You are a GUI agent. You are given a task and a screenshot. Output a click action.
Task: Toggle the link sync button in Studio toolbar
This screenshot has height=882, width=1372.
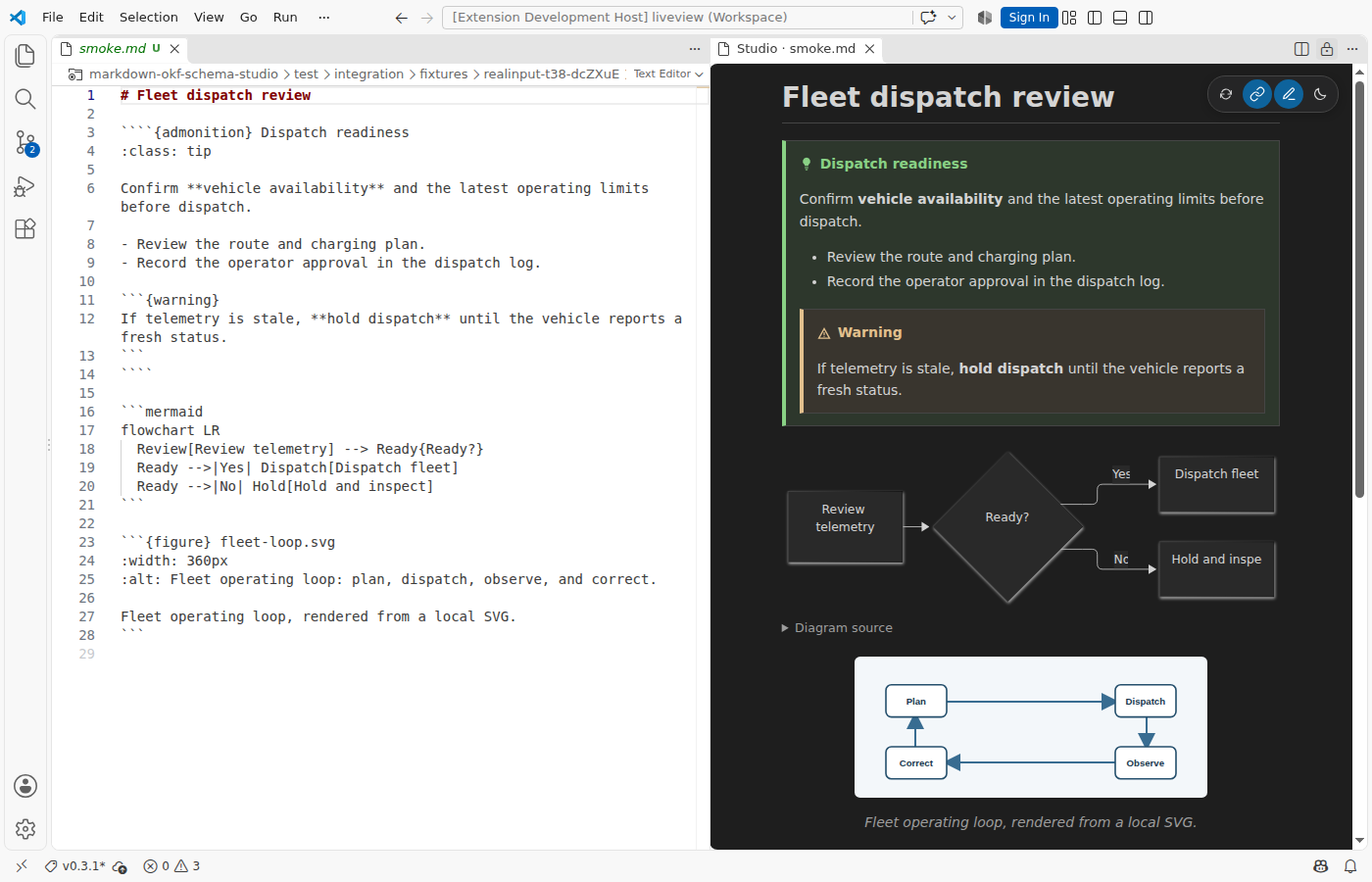(x=1257, y=94)
